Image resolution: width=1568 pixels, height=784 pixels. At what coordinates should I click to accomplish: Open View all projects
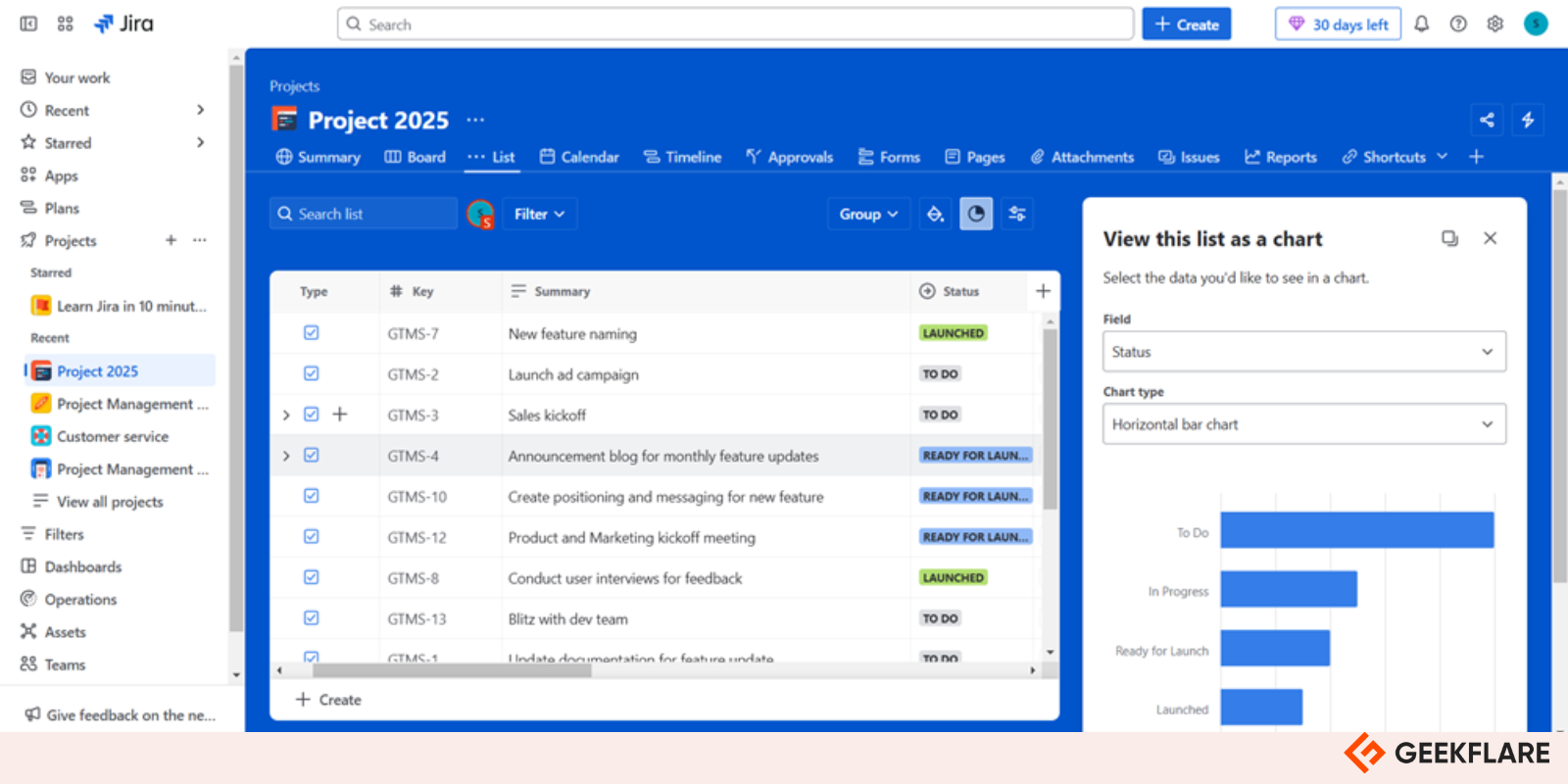coord(110,502)
